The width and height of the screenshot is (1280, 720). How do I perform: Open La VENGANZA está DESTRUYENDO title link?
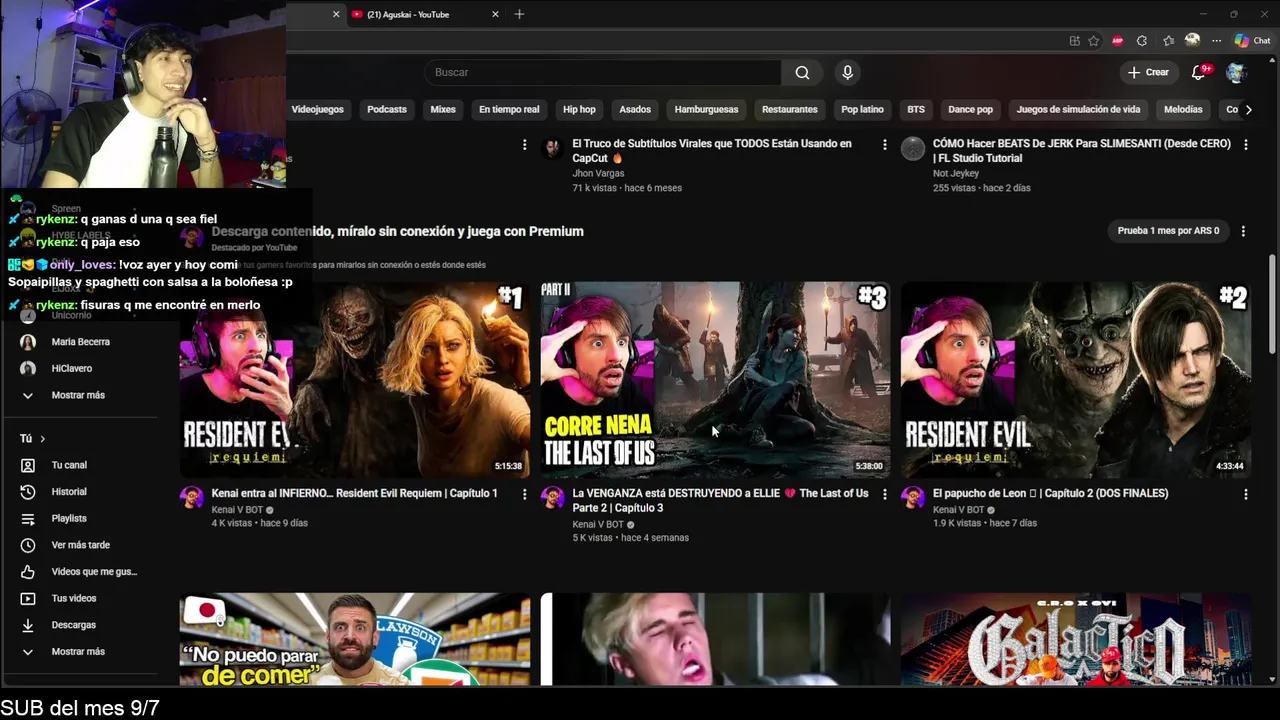tap(720, 500)
